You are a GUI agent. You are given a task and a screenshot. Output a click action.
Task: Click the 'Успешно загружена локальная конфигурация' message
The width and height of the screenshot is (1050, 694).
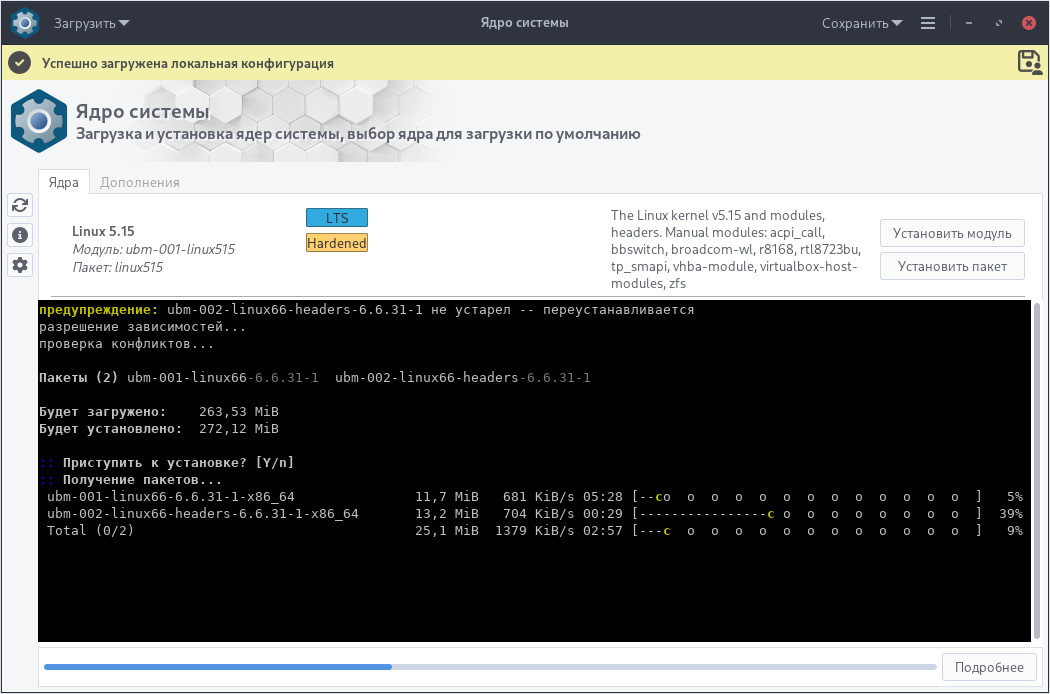click(x=188, y=64)
